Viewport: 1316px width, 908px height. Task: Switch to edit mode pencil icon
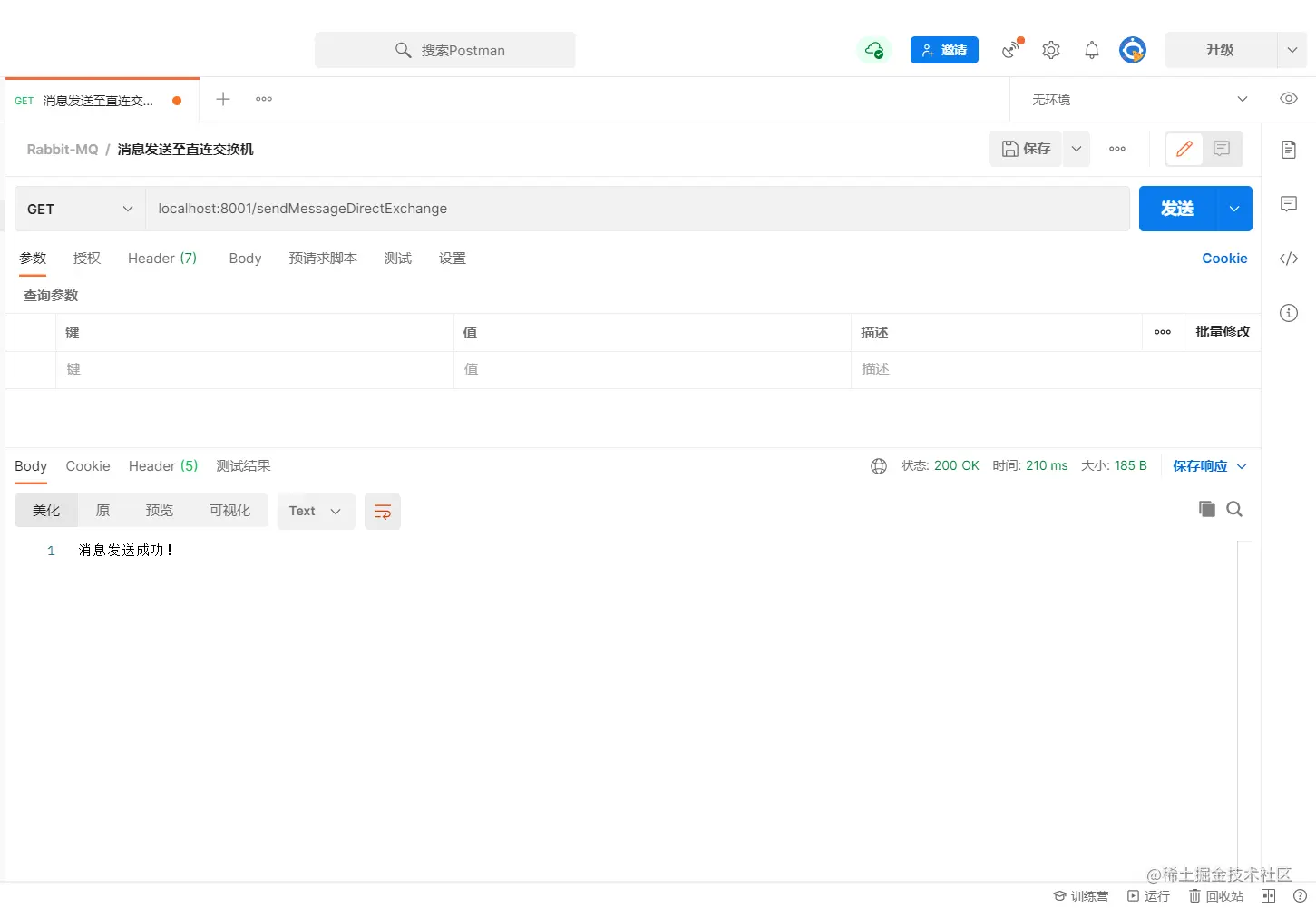point(1184,149)
